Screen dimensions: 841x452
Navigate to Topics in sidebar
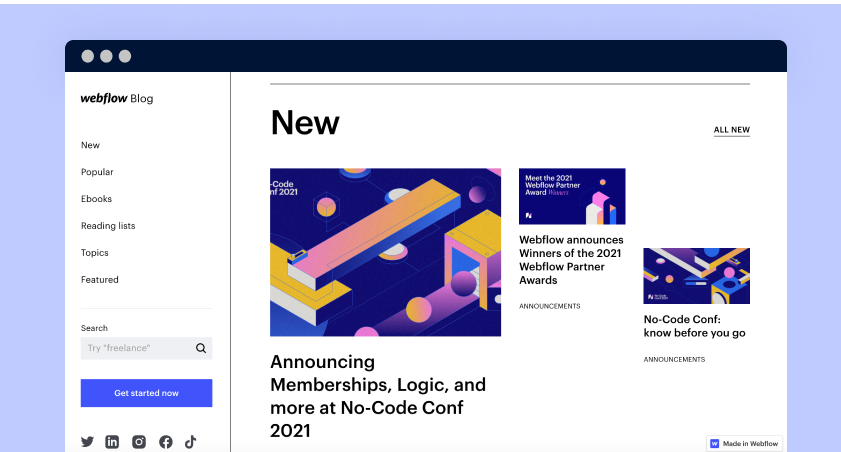94,253
